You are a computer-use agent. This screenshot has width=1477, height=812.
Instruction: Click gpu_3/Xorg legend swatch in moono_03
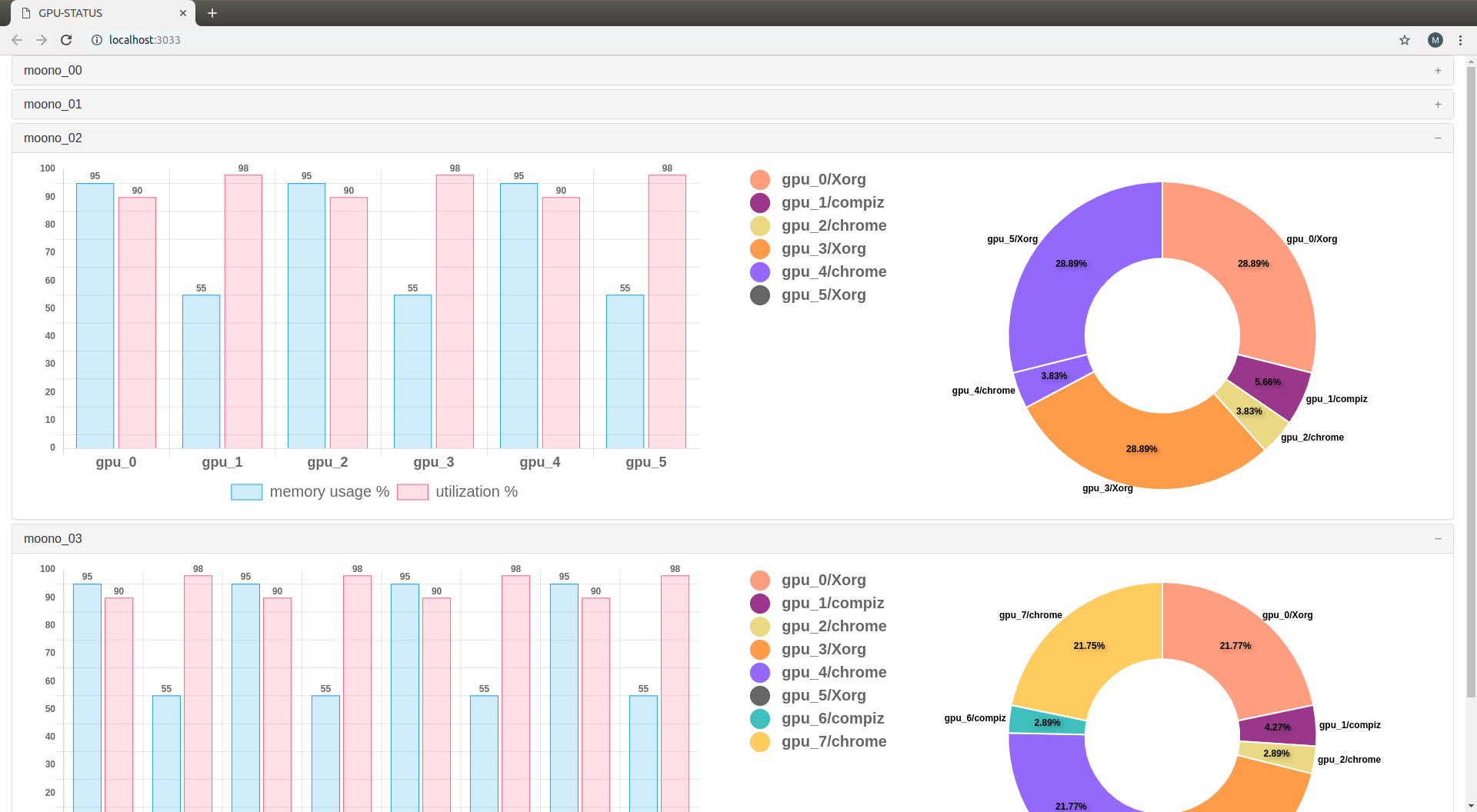pos(760,650)
